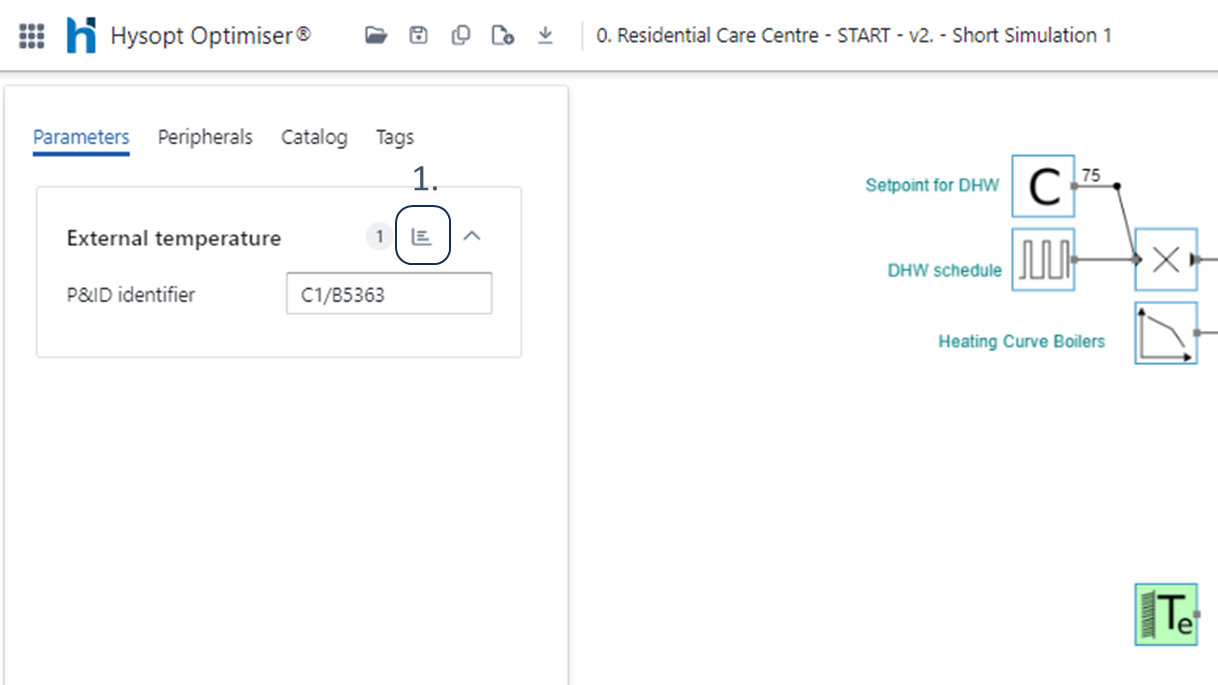The width and height of the screenshot is (1218, 685).
Task: Open the Tags tab
Action: 395,137
